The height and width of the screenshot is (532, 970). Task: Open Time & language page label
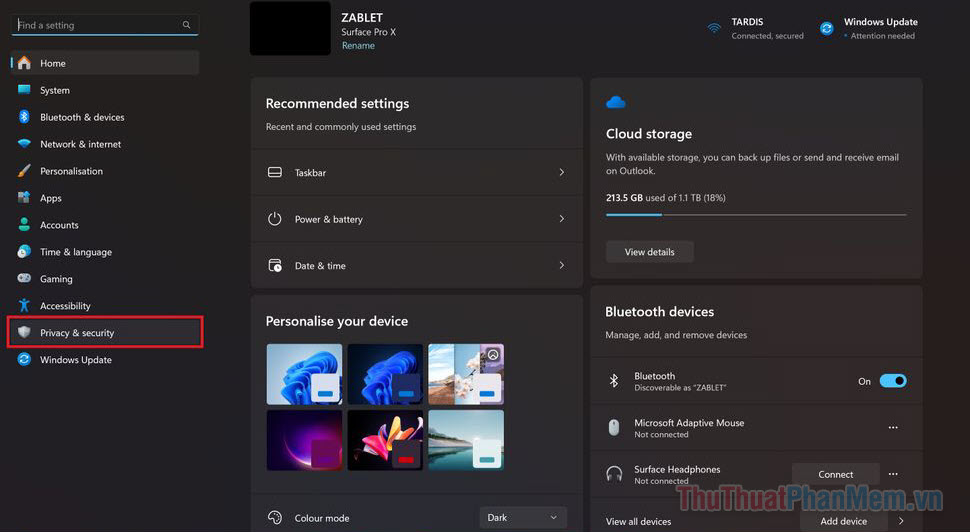(76, 252)
